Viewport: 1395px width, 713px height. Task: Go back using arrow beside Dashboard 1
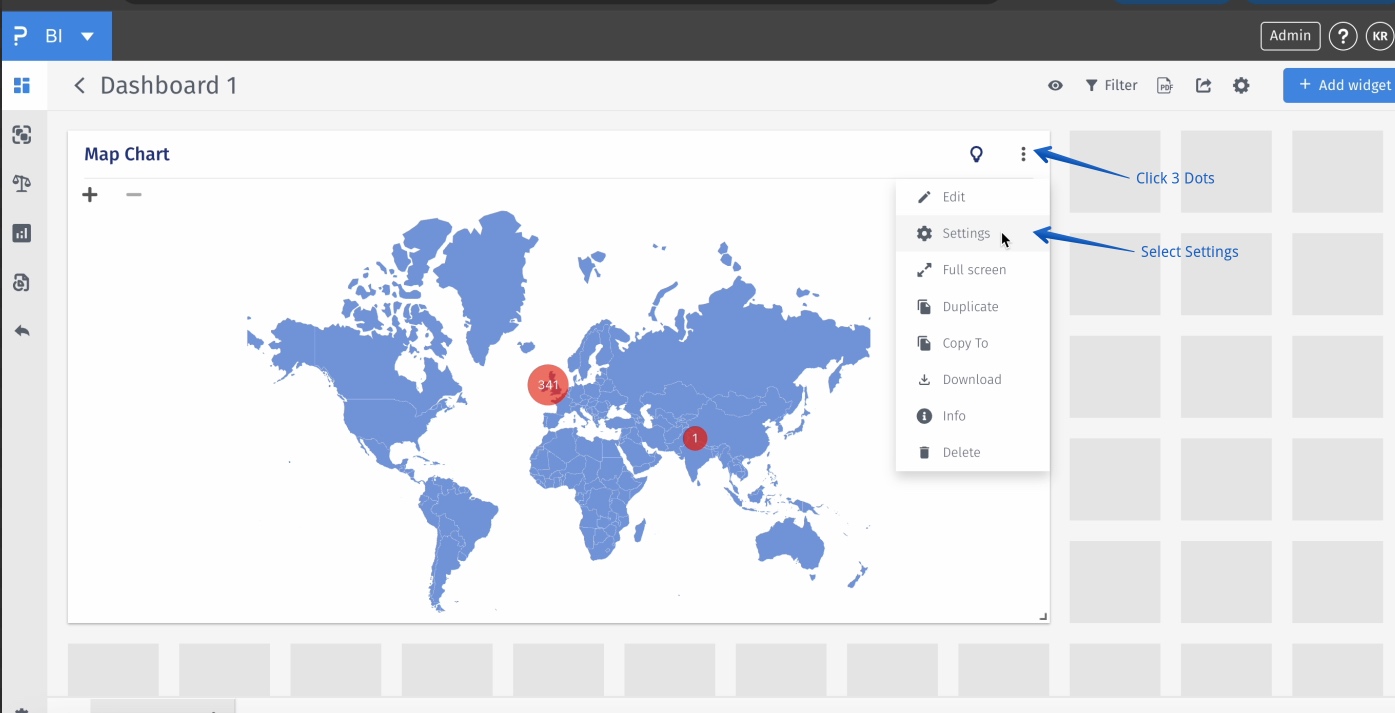[80, 86]
